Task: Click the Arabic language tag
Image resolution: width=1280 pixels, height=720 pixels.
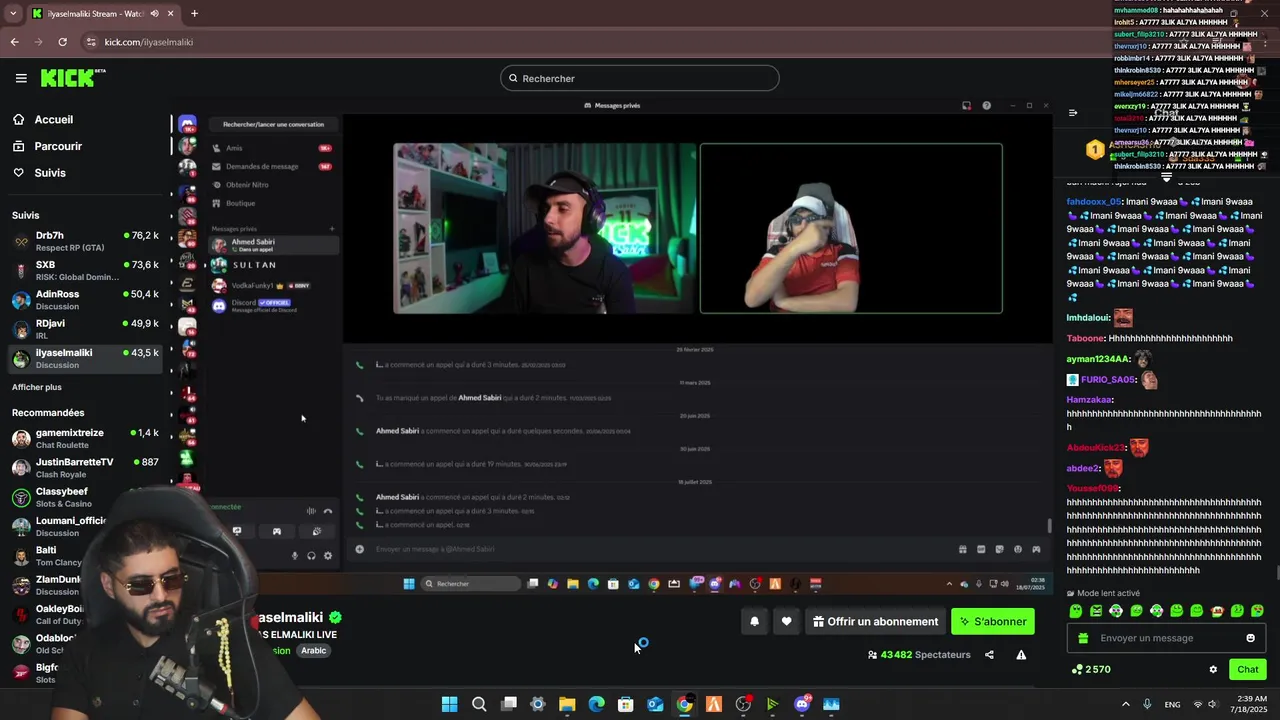Action: coord(314,651)
